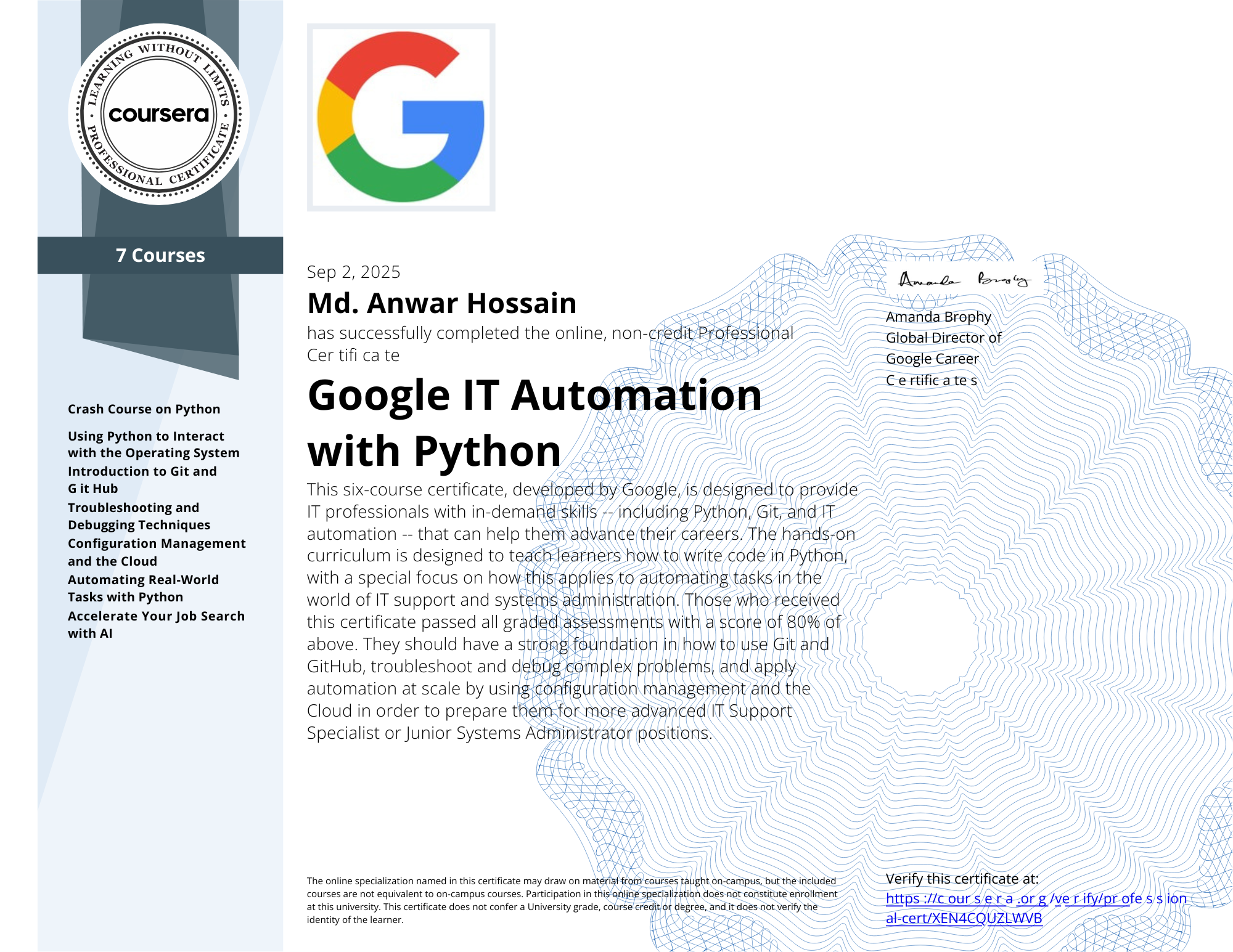
Task: Select Troubleshooting and Debugging Techniques course
Action: point(139,516)
